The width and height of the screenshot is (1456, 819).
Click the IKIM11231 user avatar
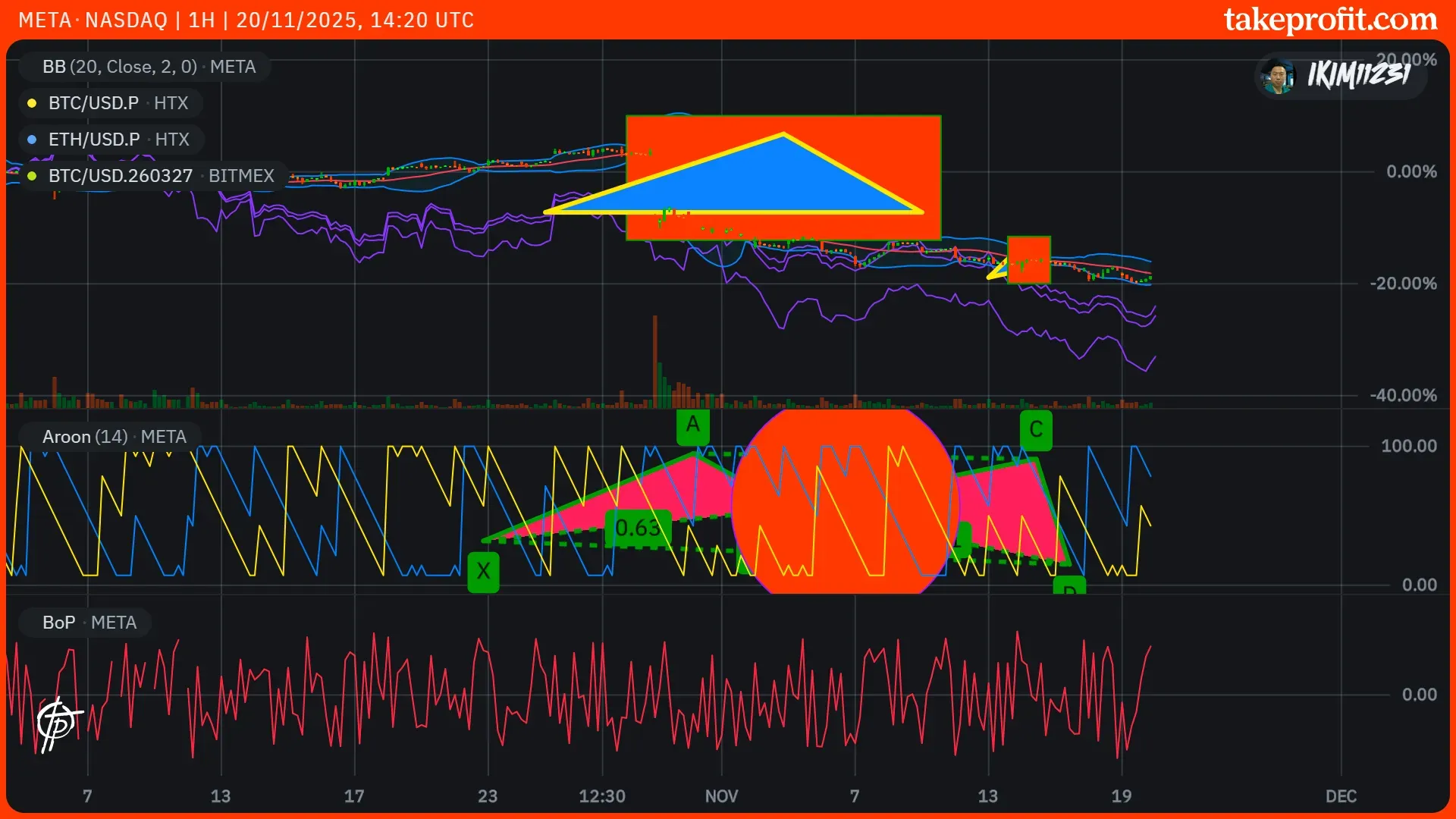pos(1279,76)
